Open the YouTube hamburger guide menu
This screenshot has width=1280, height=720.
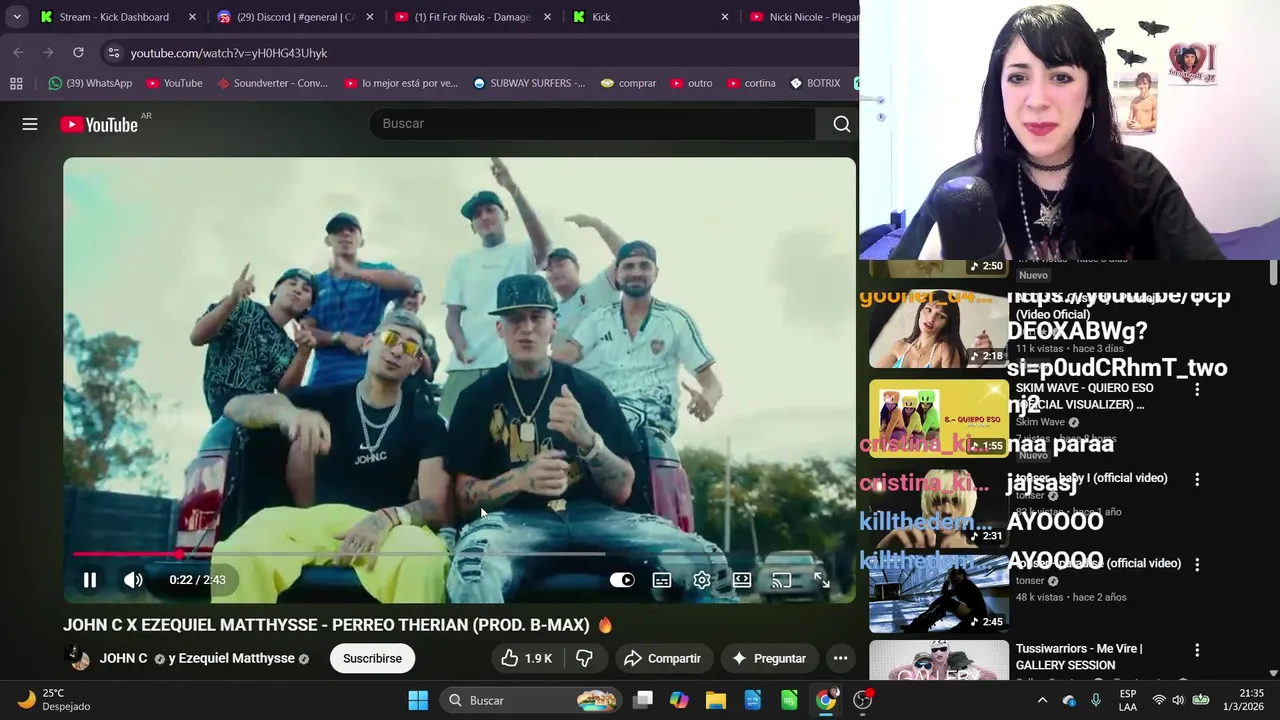30,124
